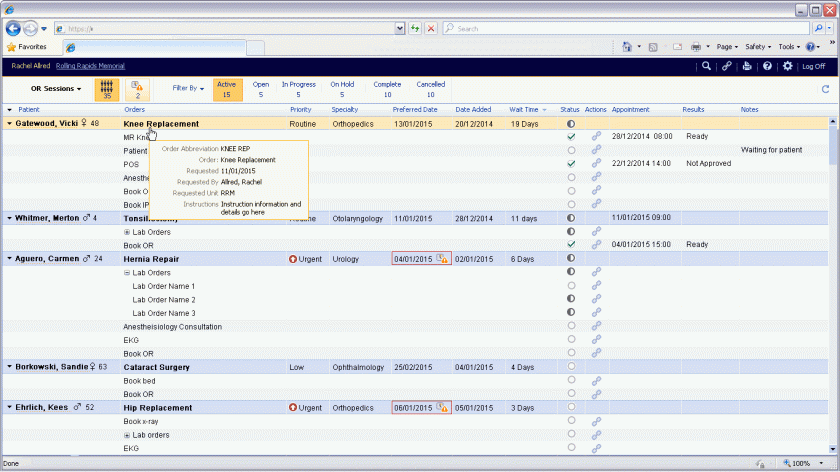Viewport: 840px width, 472px height.
Task: Open help question mark icon
Action: pos(767,66)
